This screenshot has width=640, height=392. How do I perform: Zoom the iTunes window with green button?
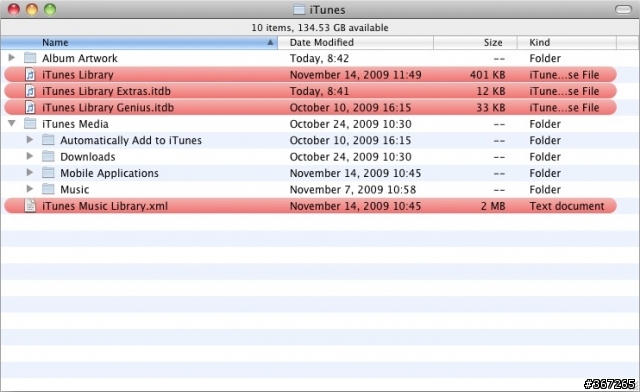point(50,9)
